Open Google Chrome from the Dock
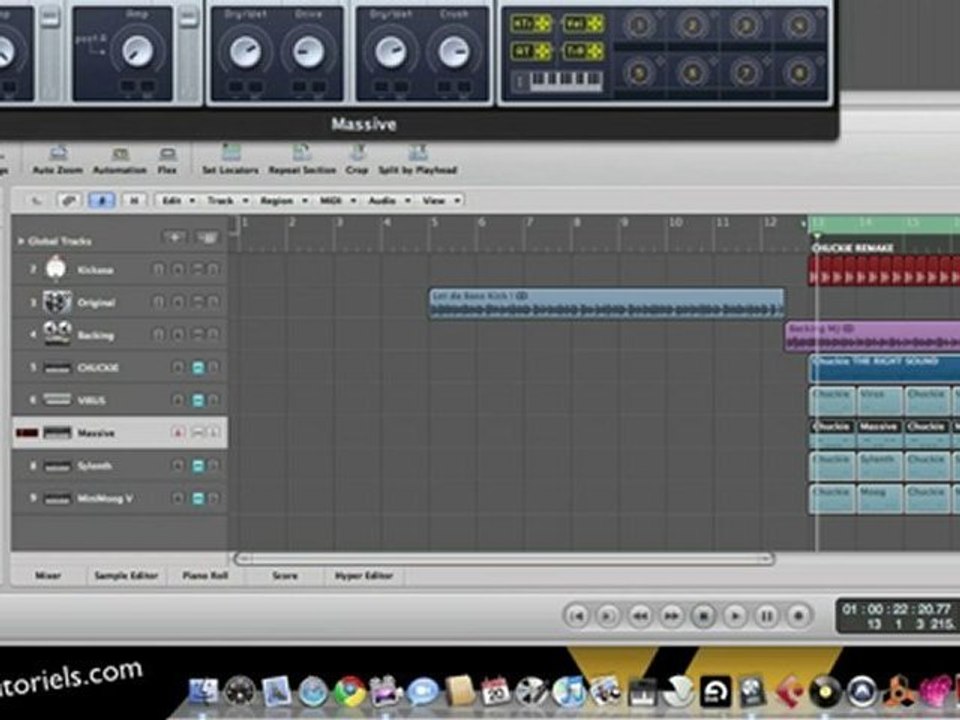Viewport: 960px width, 720px height. (350, 691)
